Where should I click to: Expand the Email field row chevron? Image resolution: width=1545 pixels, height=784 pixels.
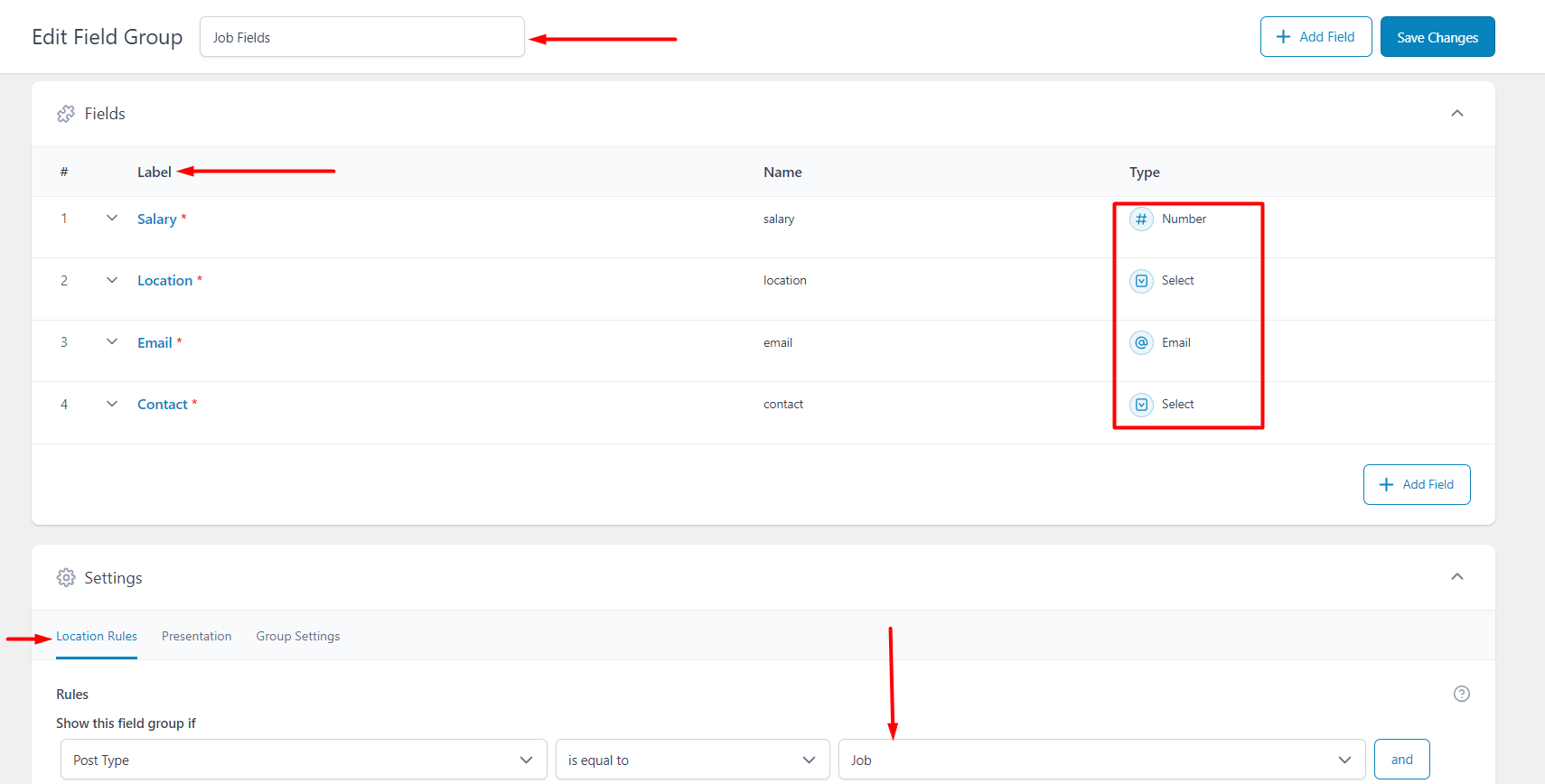tap(112, 341)
